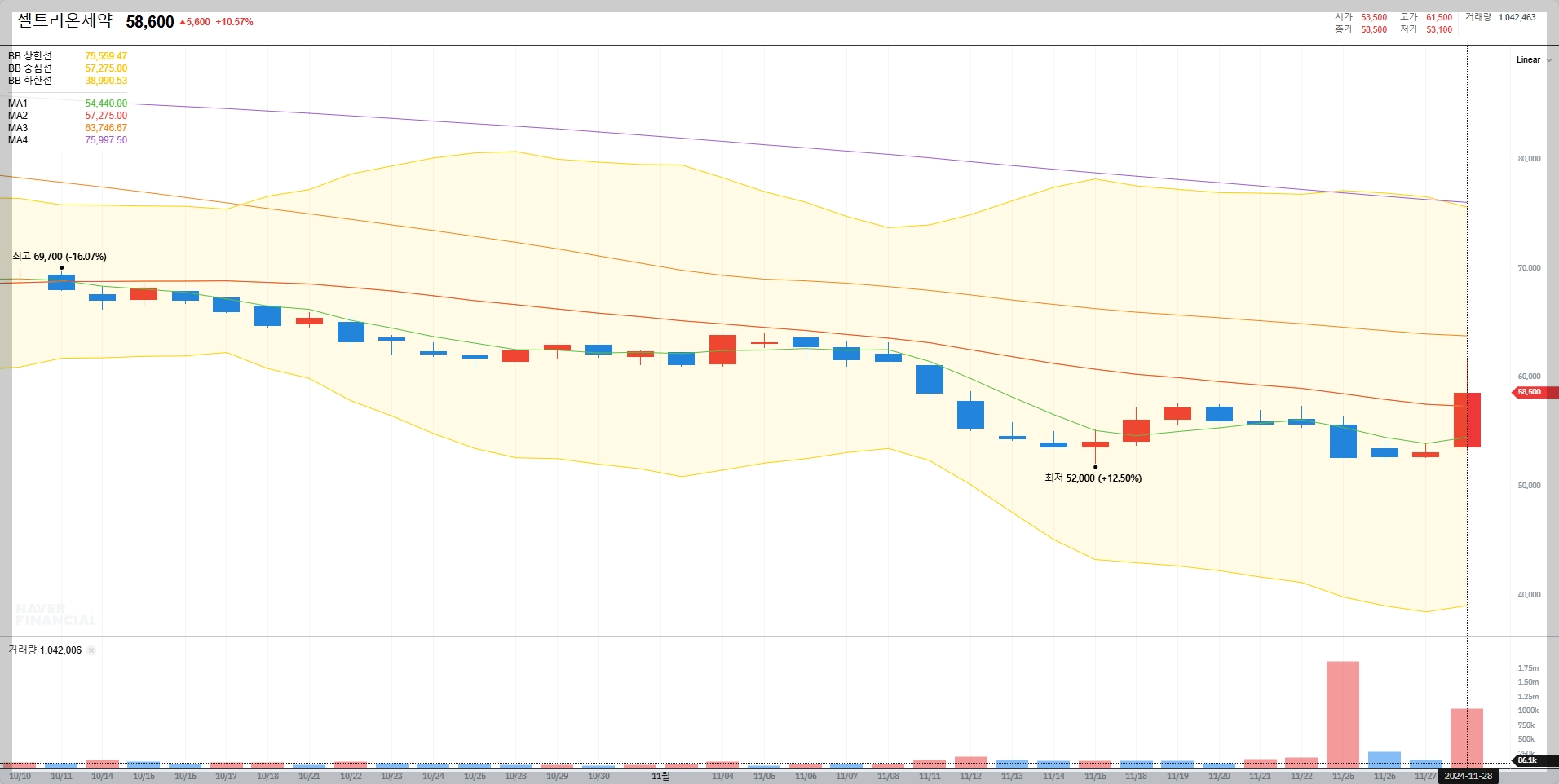Click the red volume bar on 11/28
Viewport: 1559px width, 784px height.
tap(1467, 738)
